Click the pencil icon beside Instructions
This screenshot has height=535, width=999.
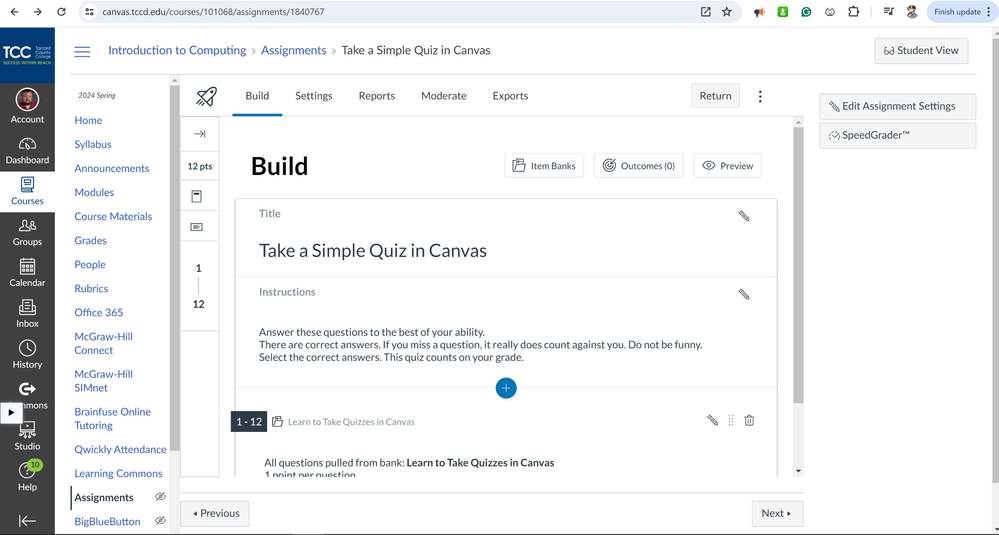click(x=744, y=295)
